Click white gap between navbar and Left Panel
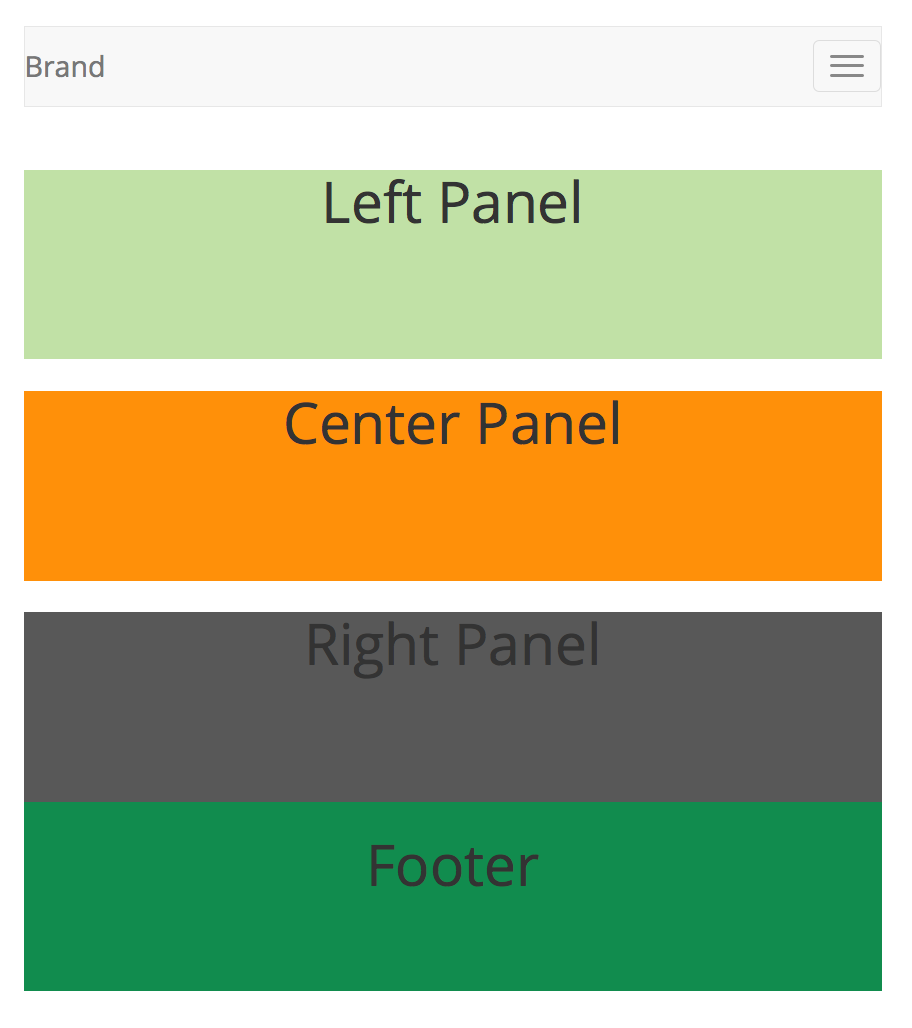This screenshot has width=912, height=1028. tap(452, 138)
